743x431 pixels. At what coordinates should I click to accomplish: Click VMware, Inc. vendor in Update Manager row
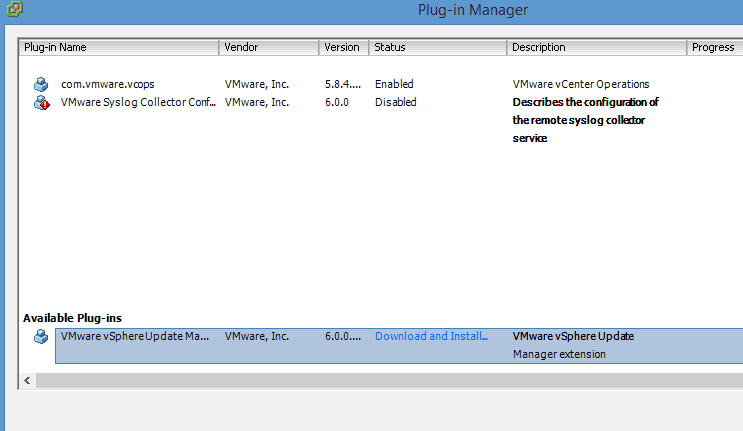tap(256, 336)
